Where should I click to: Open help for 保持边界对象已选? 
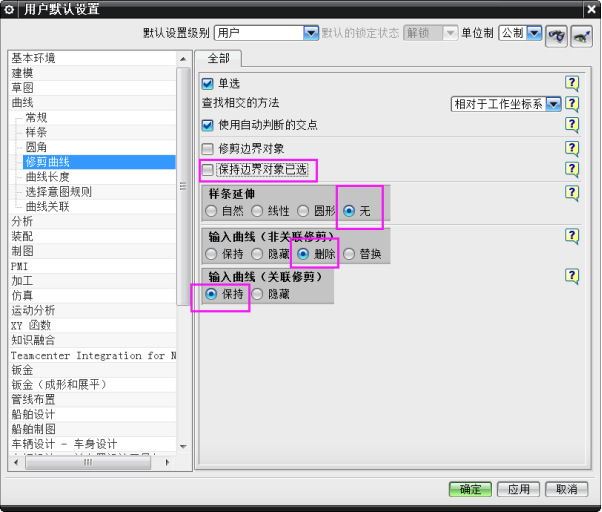[572, 169]
